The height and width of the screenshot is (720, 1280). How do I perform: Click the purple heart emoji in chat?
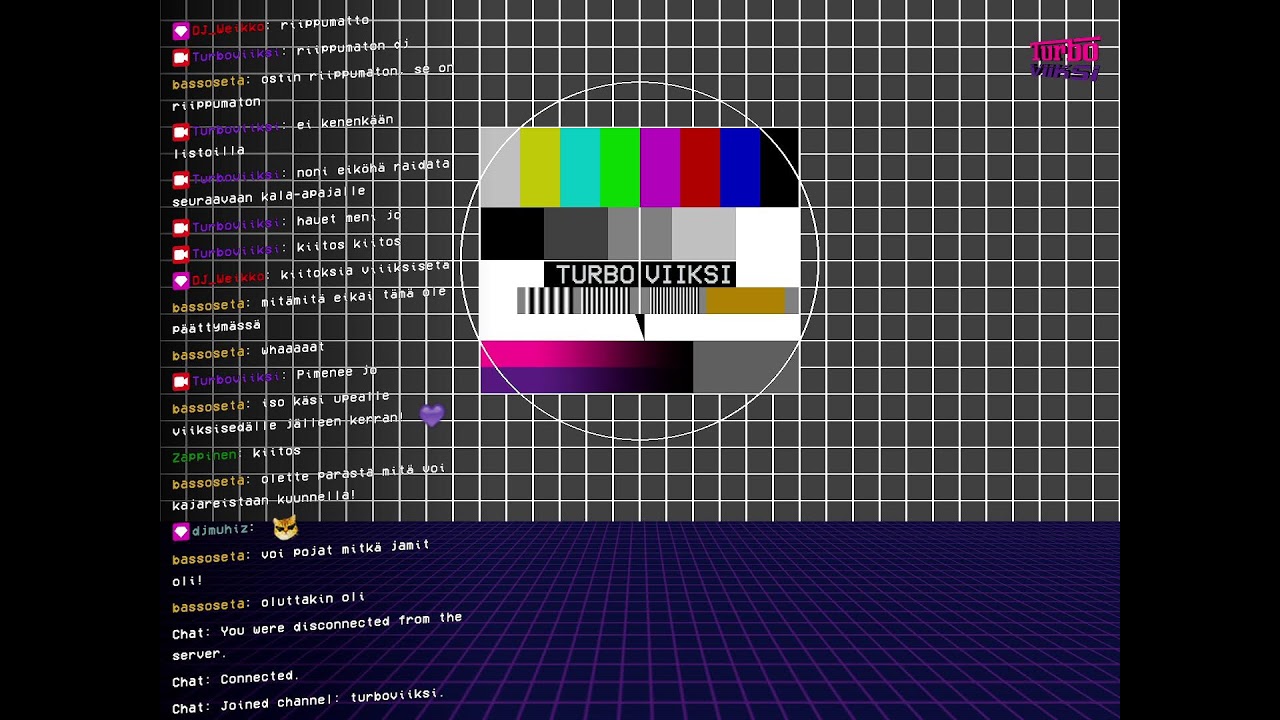(x=431, y=415)
